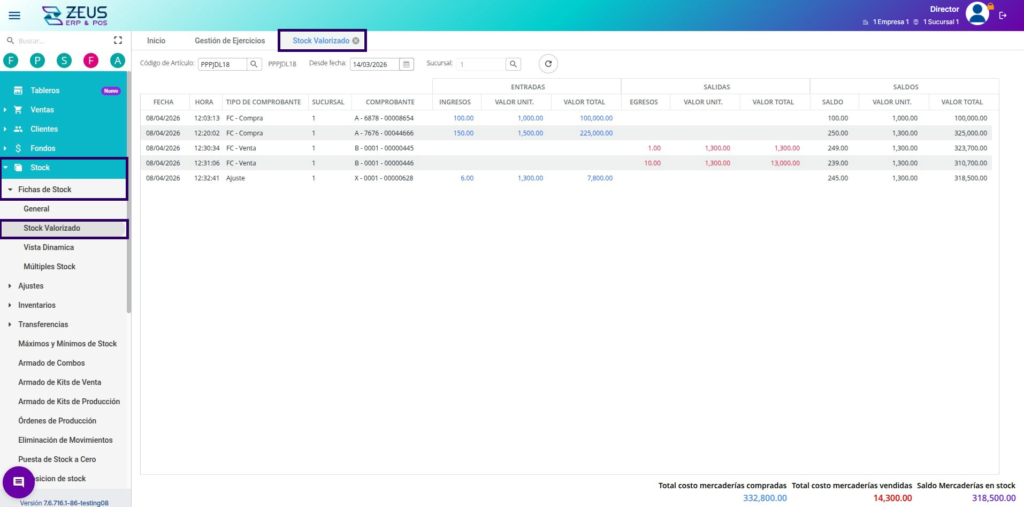The image size is (1024, 507).
Task: Open Armado de Combos menu item
Action: click(51, 363)
